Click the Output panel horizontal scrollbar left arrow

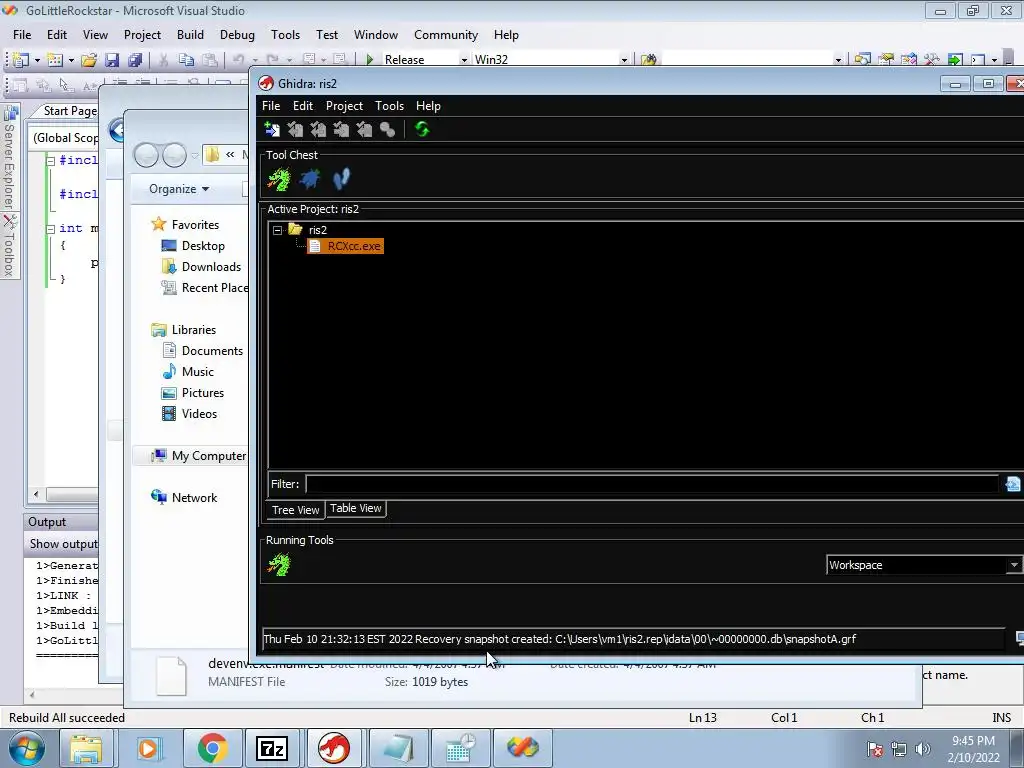click(31, 695)
